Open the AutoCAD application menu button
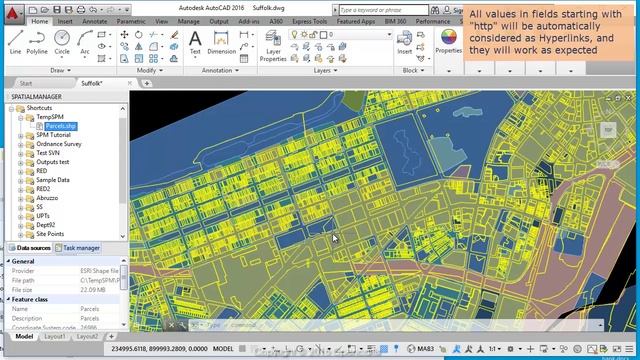Viewport: 640px width, 360px height. [14, 14]
